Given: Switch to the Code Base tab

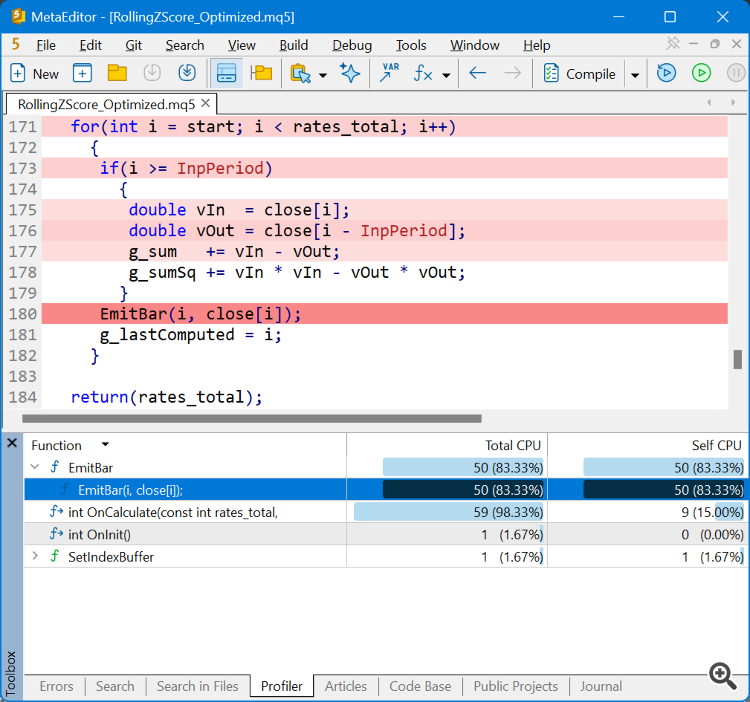Looking at the screenshot, I should (420, 686).
